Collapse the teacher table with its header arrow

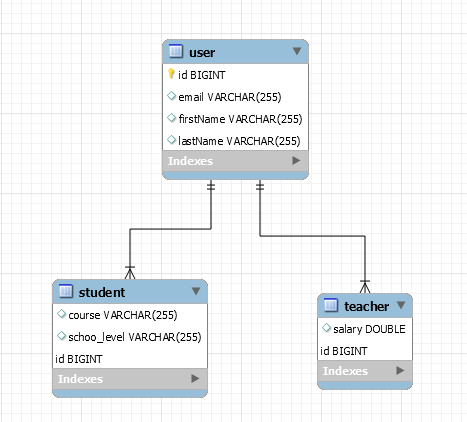point(401,305)
